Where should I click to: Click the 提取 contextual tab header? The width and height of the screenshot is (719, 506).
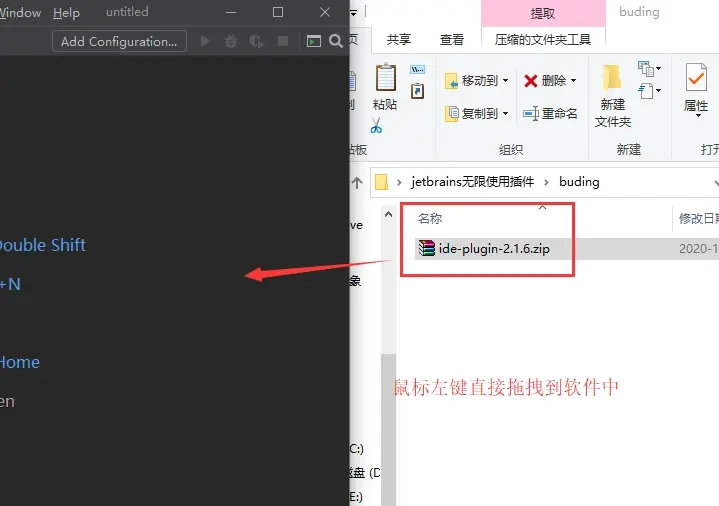(543, 13)
